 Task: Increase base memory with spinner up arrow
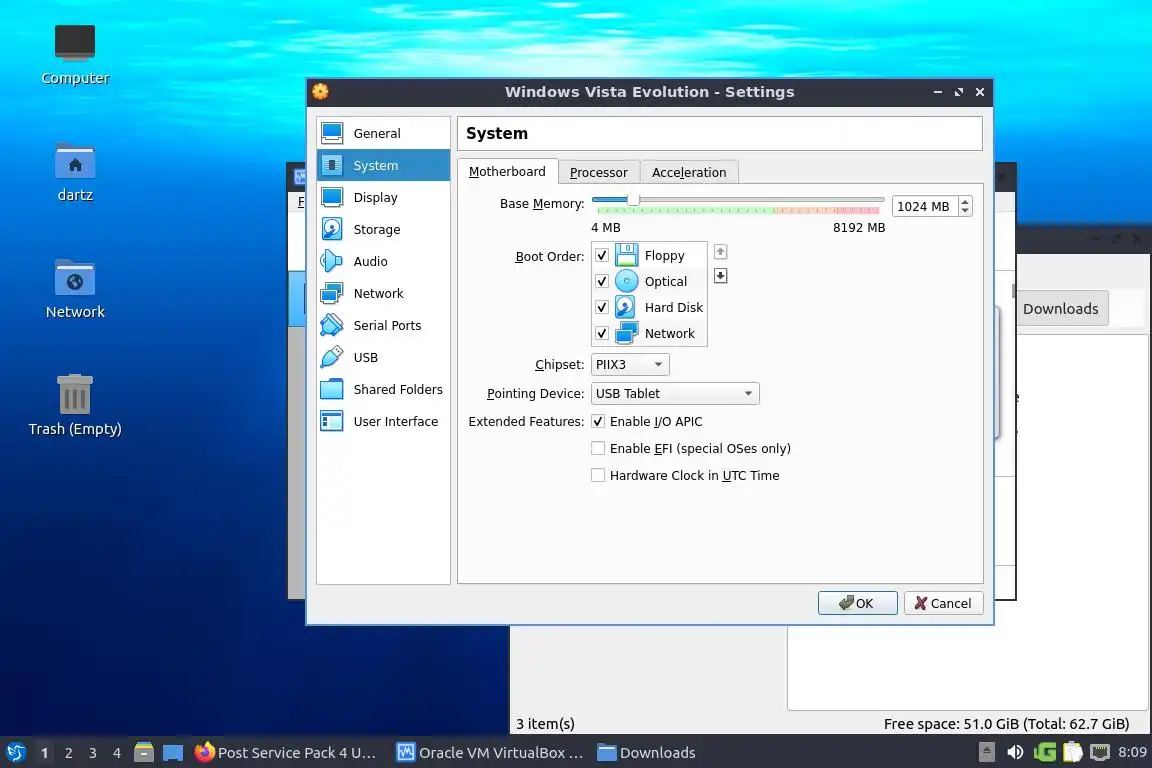tap(965, 201)
